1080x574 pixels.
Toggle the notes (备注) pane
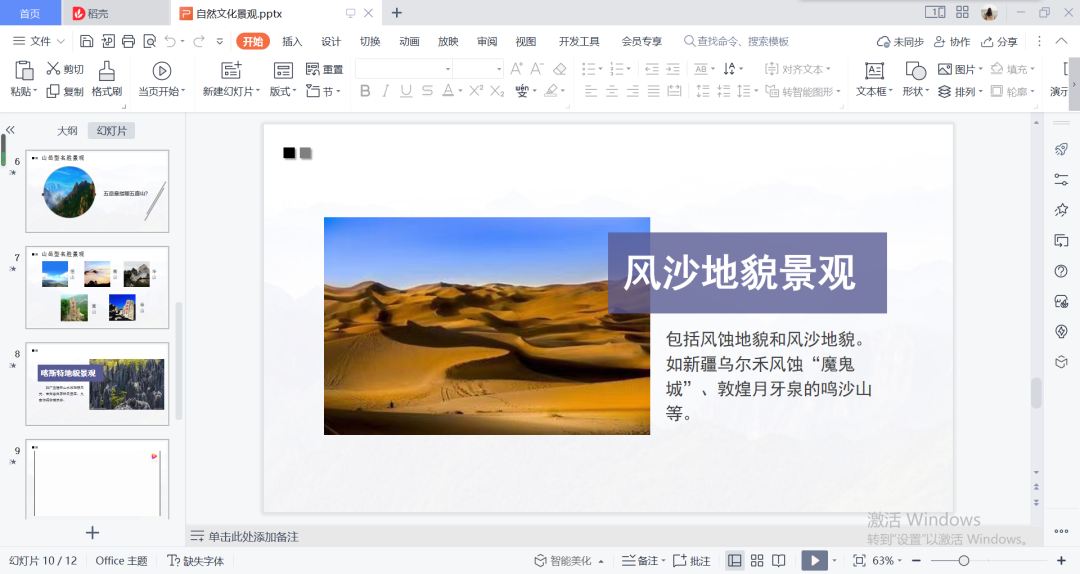pyautogui.click(x=640, y=561)
